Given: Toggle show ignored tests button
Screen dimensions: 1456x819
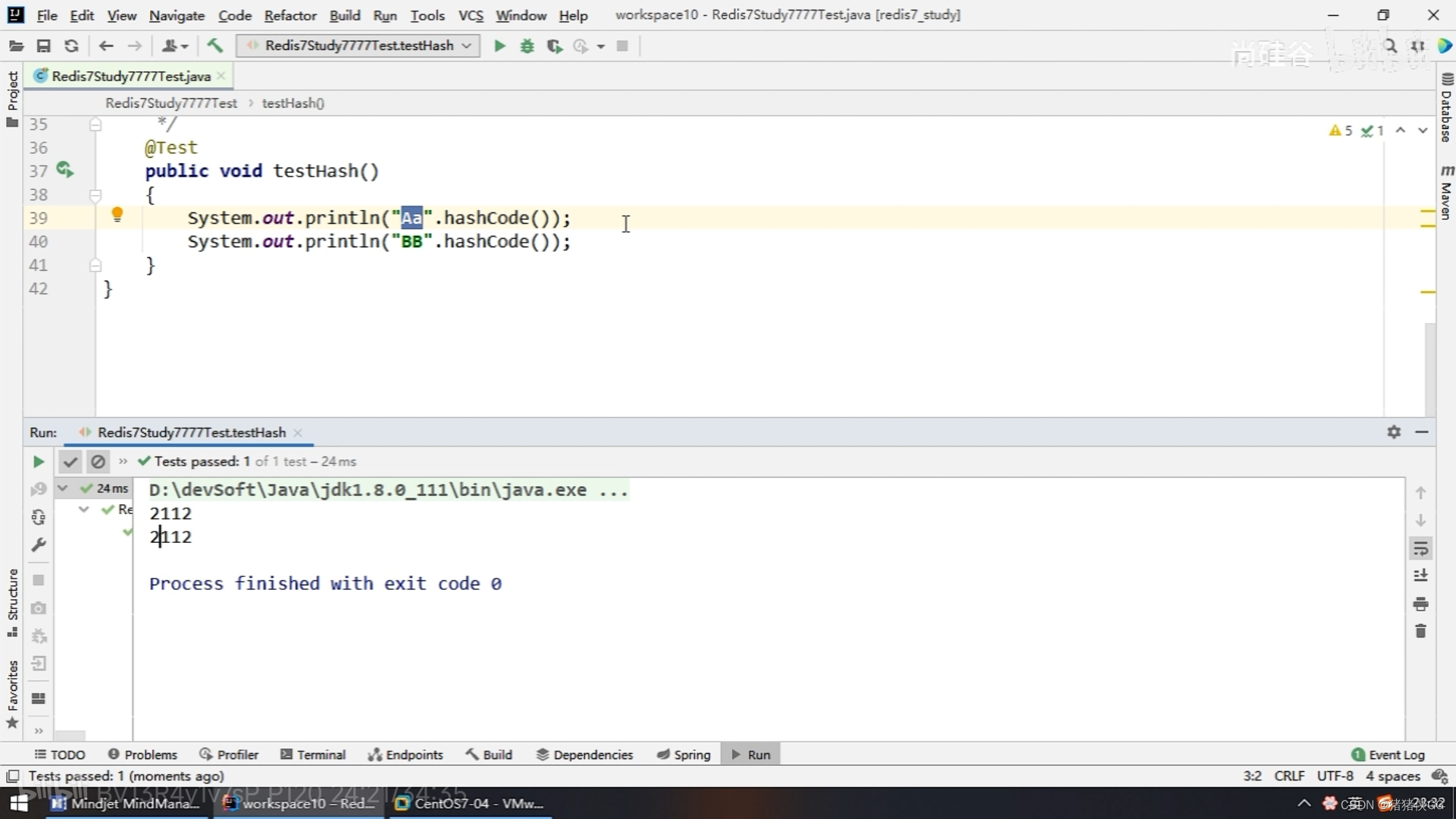Looking at the screenshot, I should coord(98,462).
